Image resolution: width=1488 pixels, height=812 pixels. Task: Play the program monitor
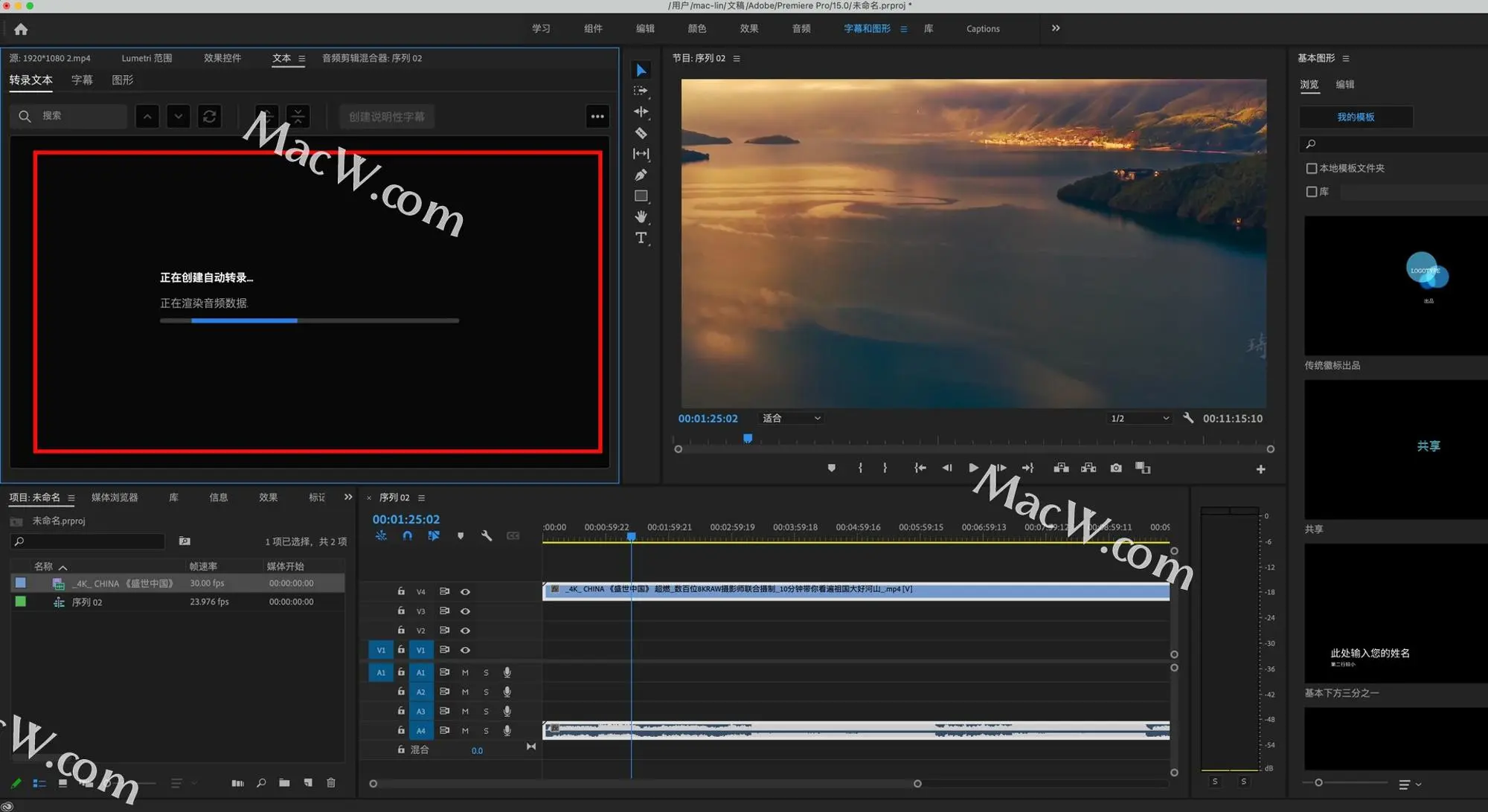tap(973, 468)
